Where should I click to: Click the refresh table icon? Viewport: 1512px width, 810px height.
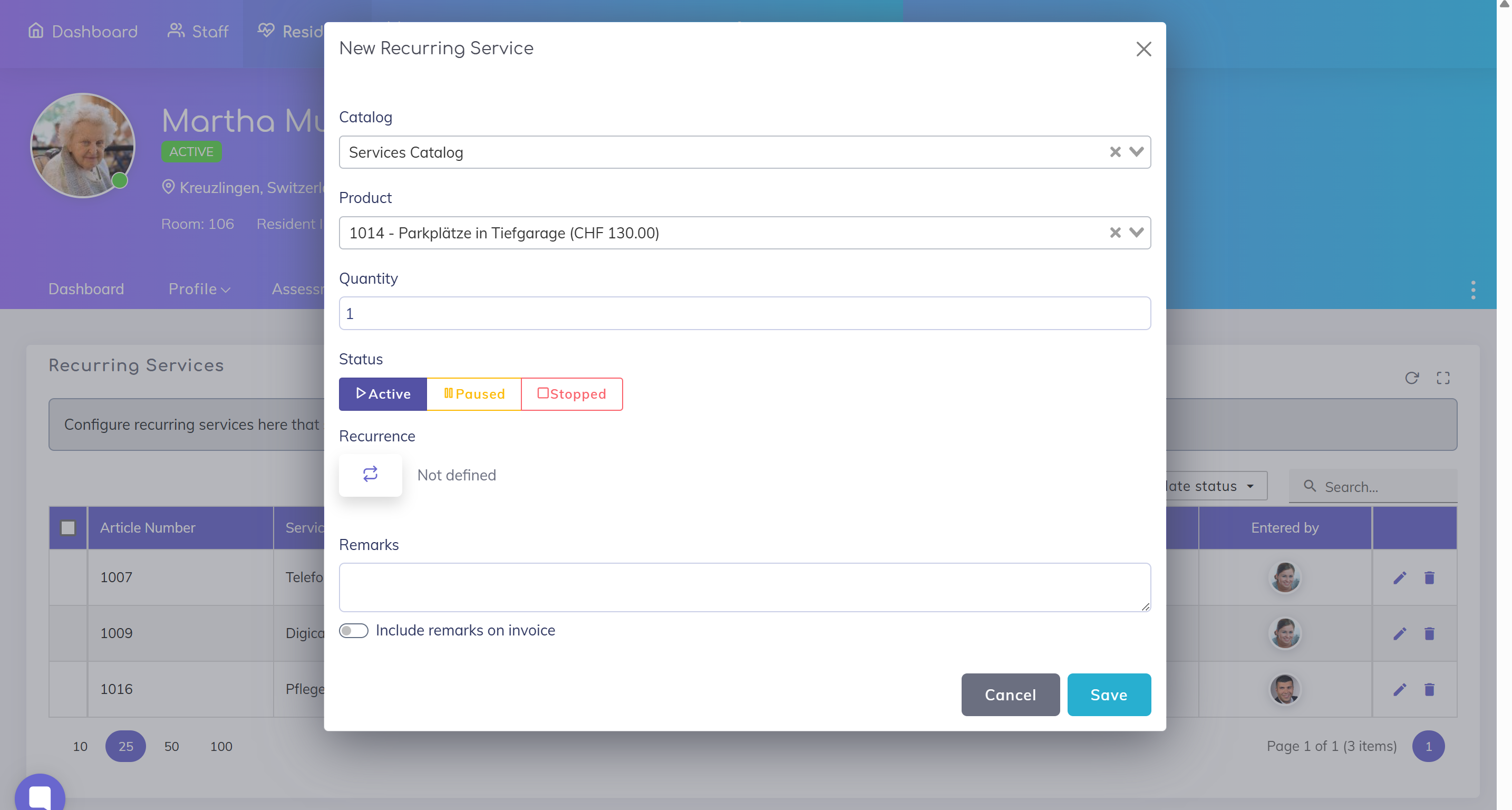pos(1411,378)
